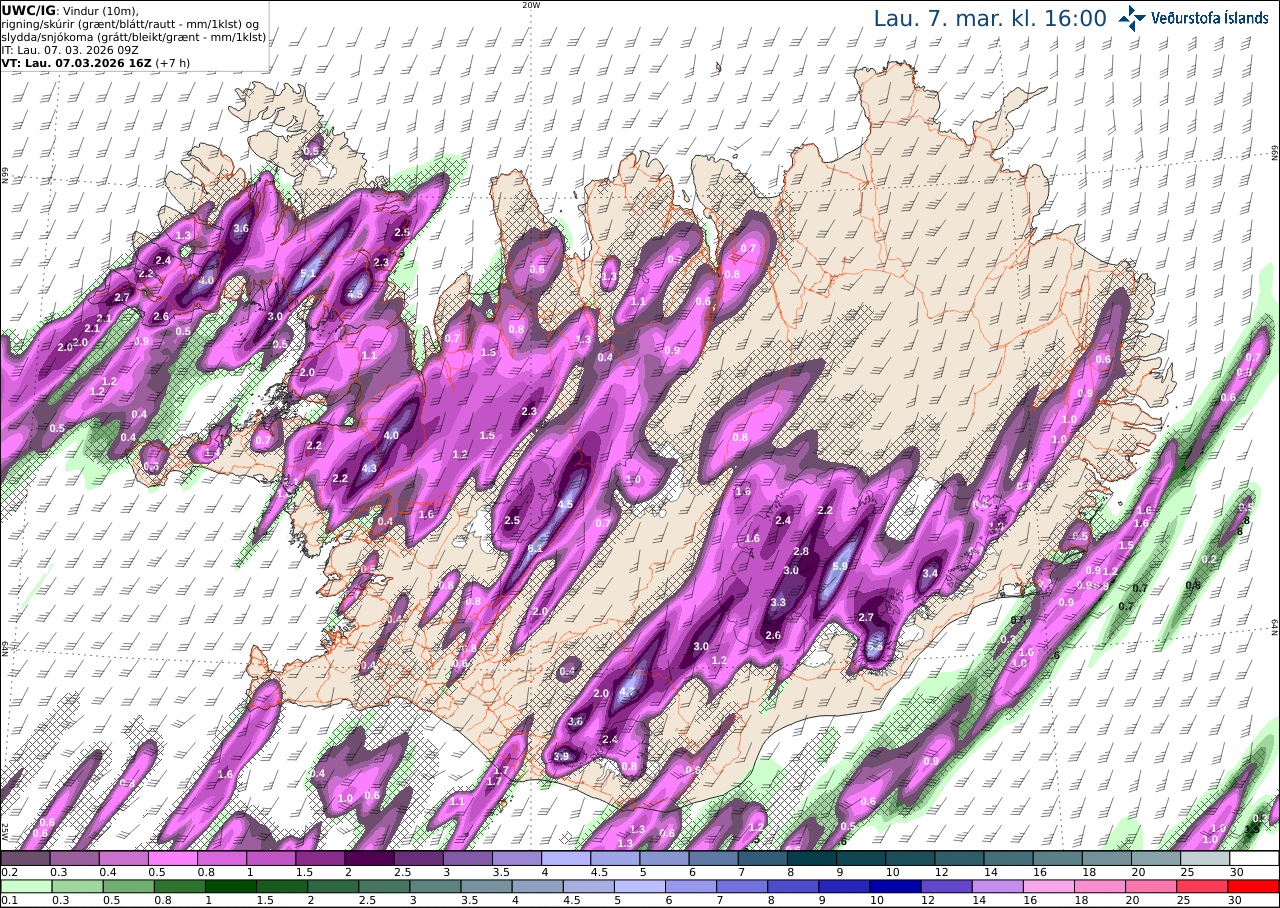1280x908 pixels.
Task: Click light lavender upper legend swatch at 4
Action: tap(566, 858)
